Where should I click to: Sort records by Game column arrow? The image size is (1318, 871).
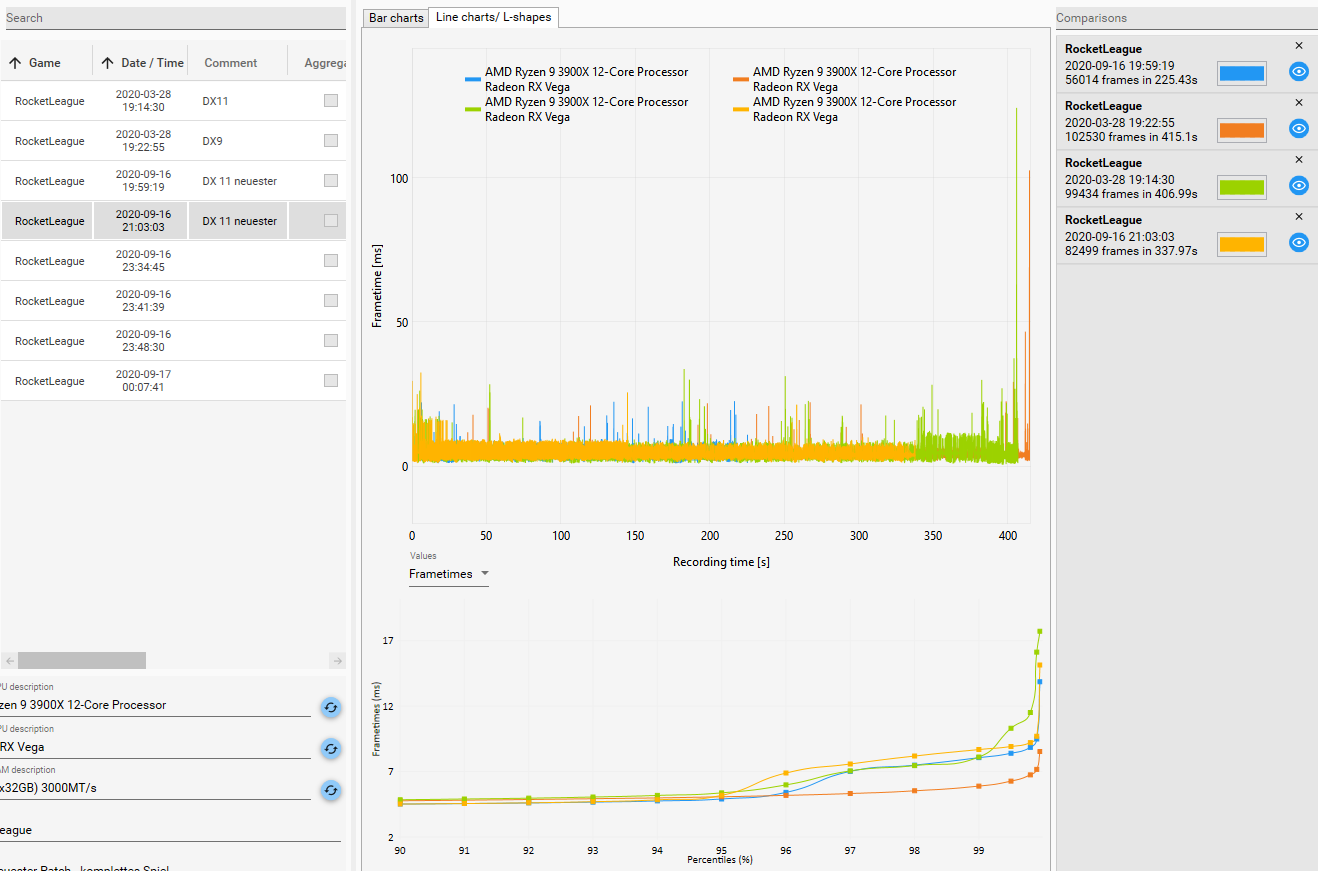coord(15,63)
